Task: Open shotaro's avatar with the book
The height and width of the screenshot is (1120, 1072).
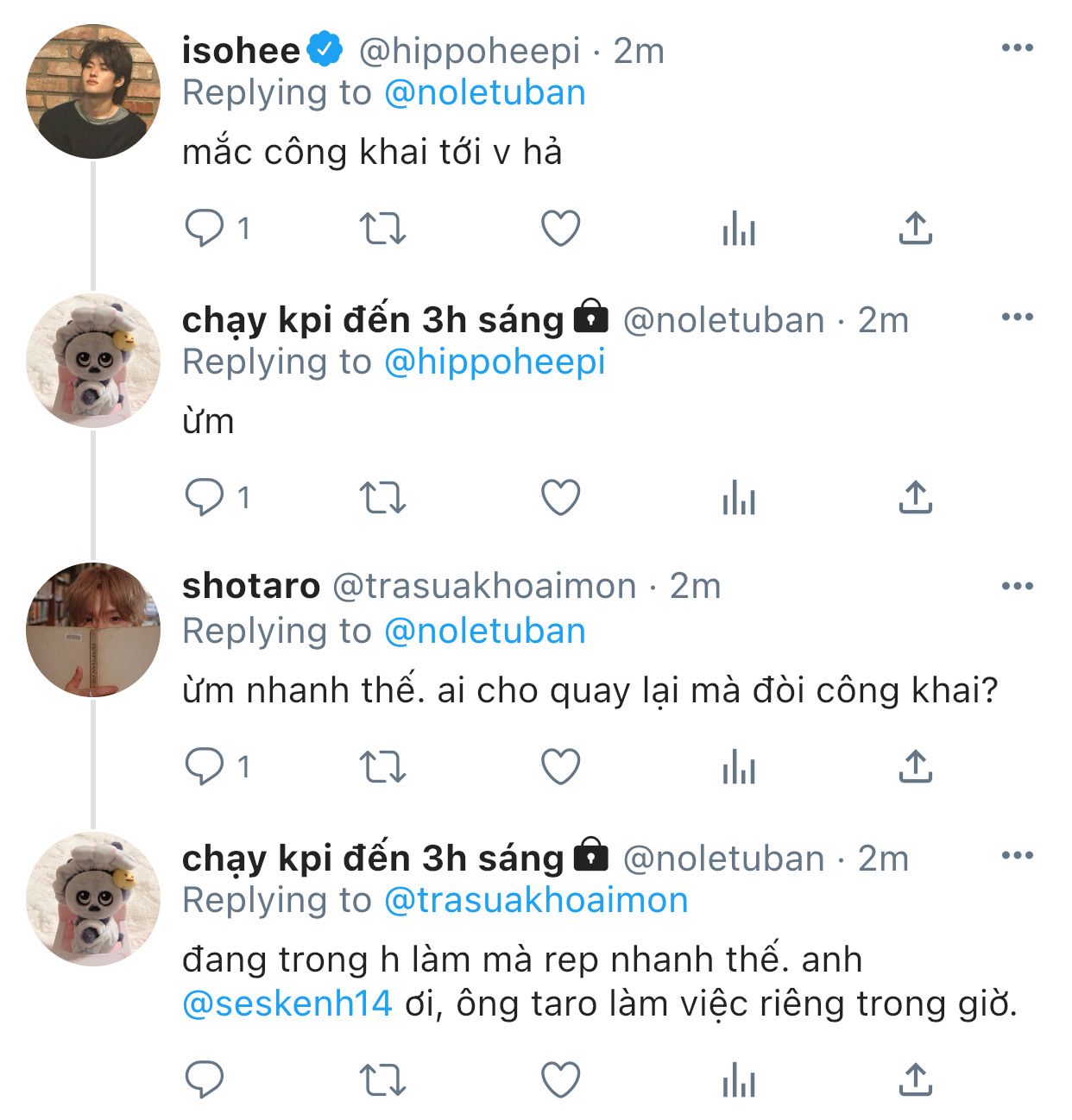Action: click(93, 629)
